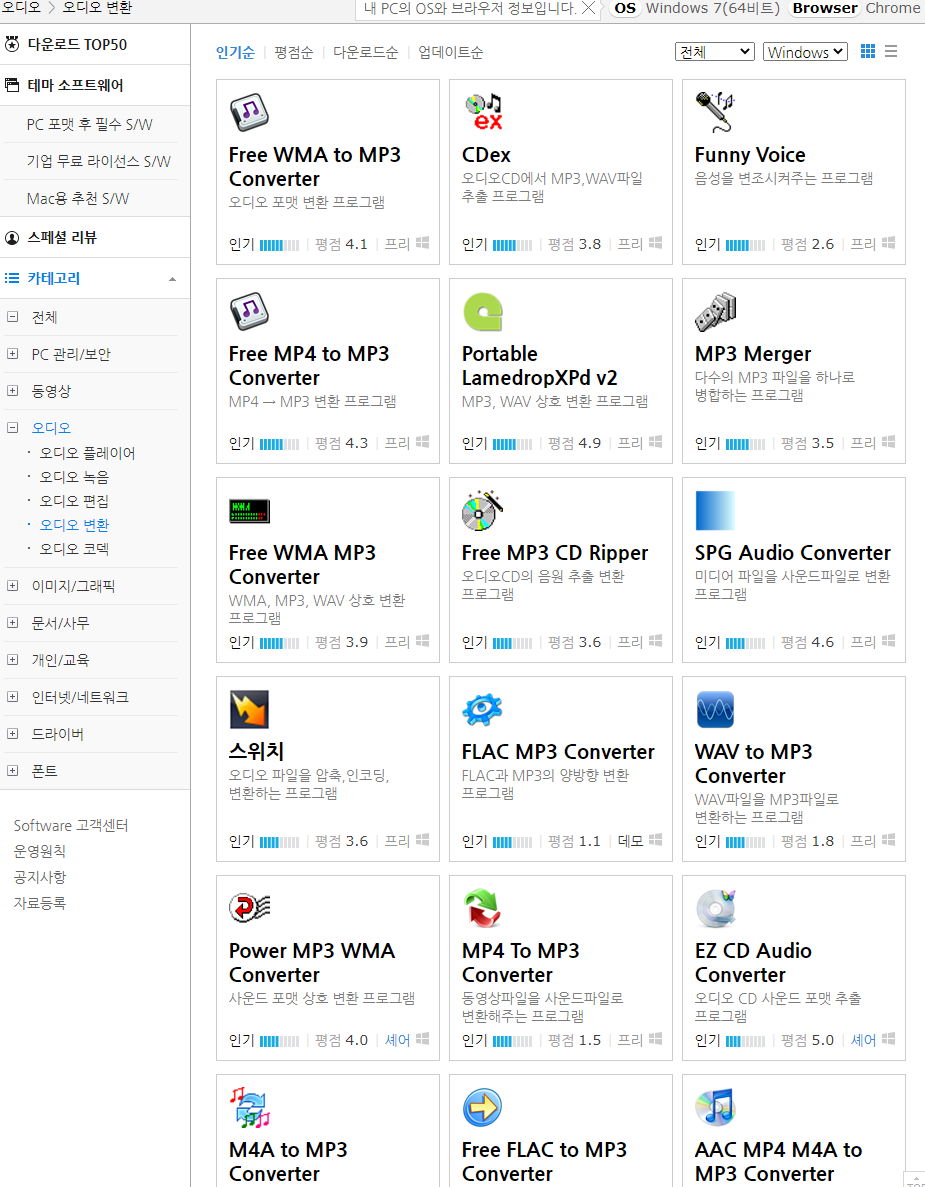
Task: Expand the 폰트 category
Action: click(13, 771)
